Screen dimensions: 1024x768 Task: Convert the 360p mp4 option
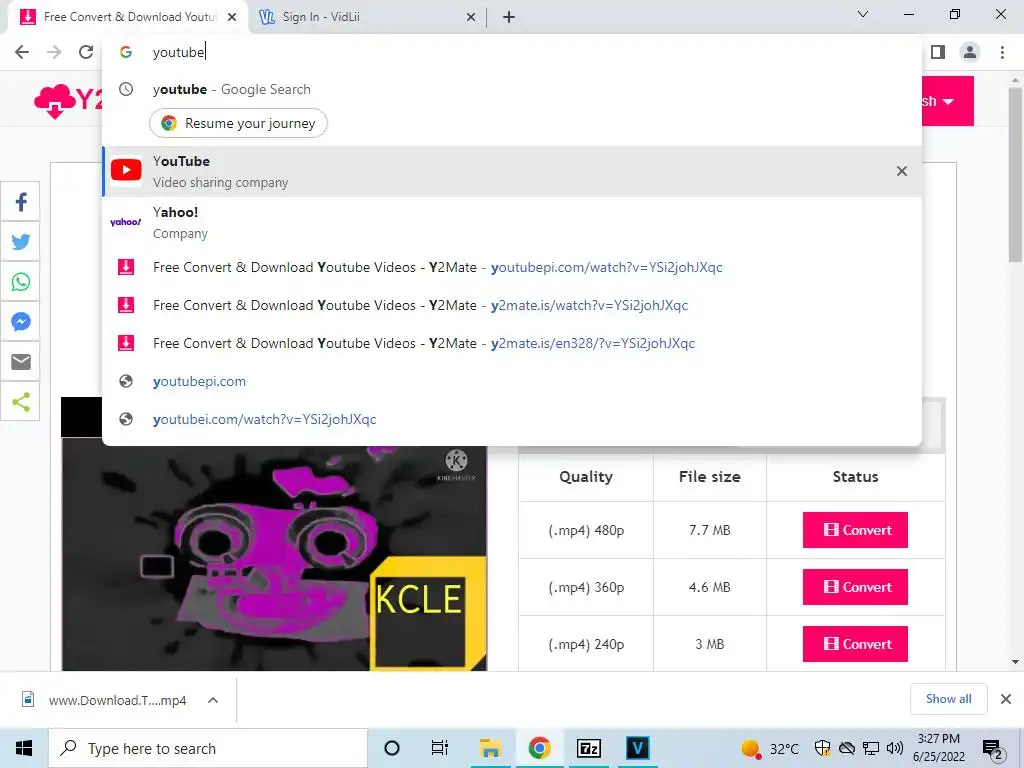coord(855,586)
